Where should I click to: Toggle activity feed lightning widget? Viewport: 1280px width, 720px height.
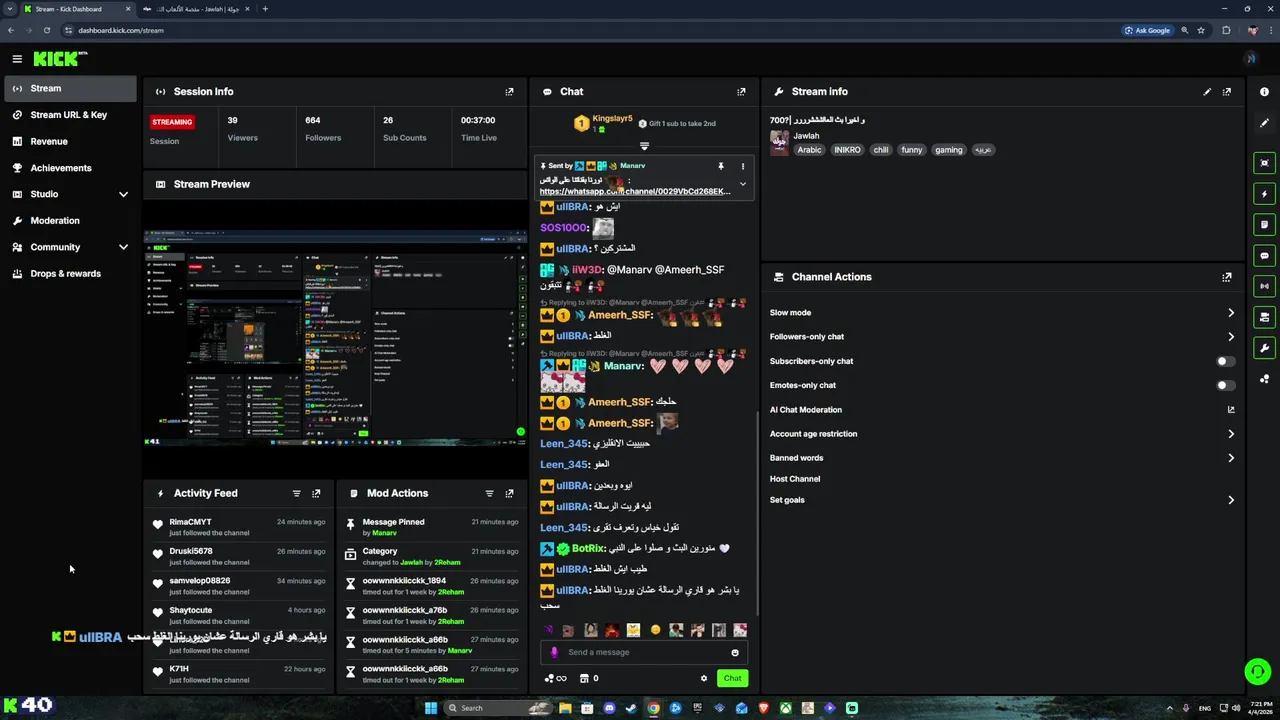(1265, 194)
